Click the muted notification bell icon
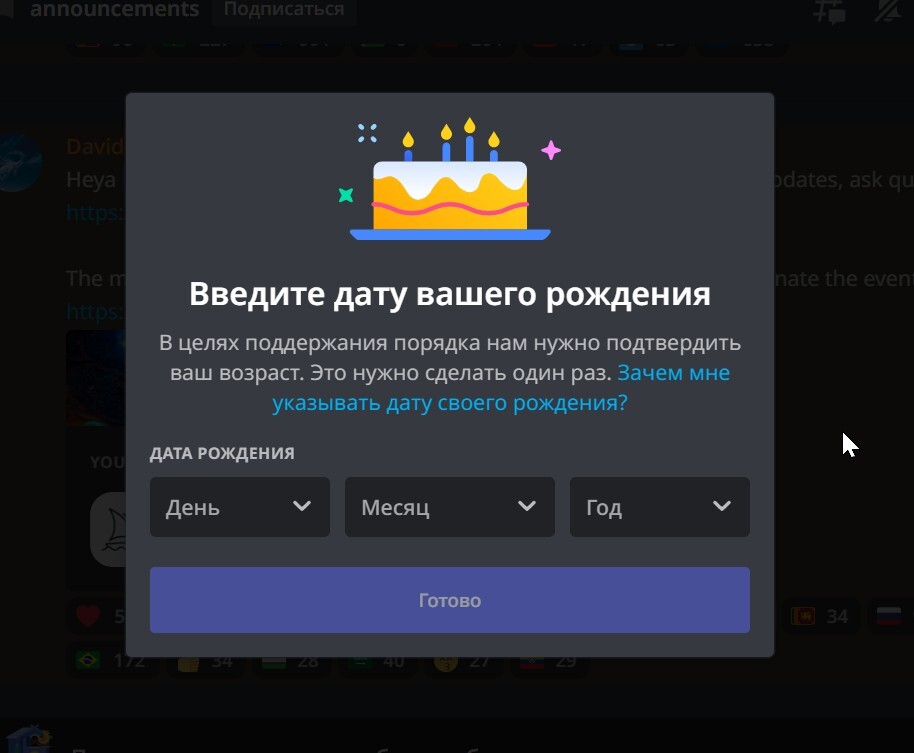 tap(888, 9)
